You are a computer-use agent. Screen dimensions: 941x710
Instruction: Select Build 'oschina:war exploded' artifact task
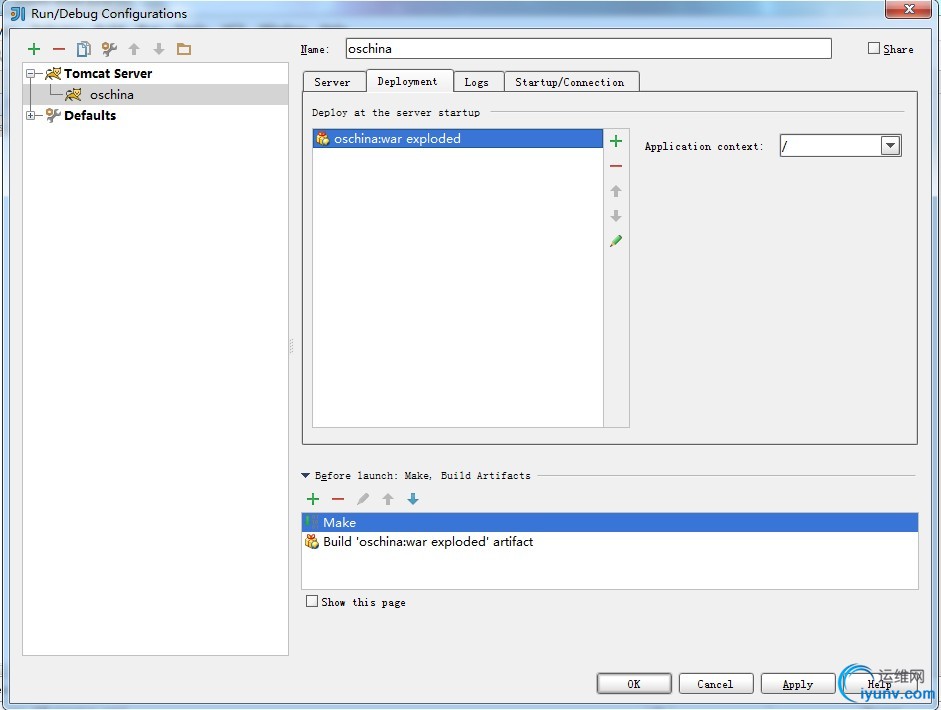(x=610, y=542)
